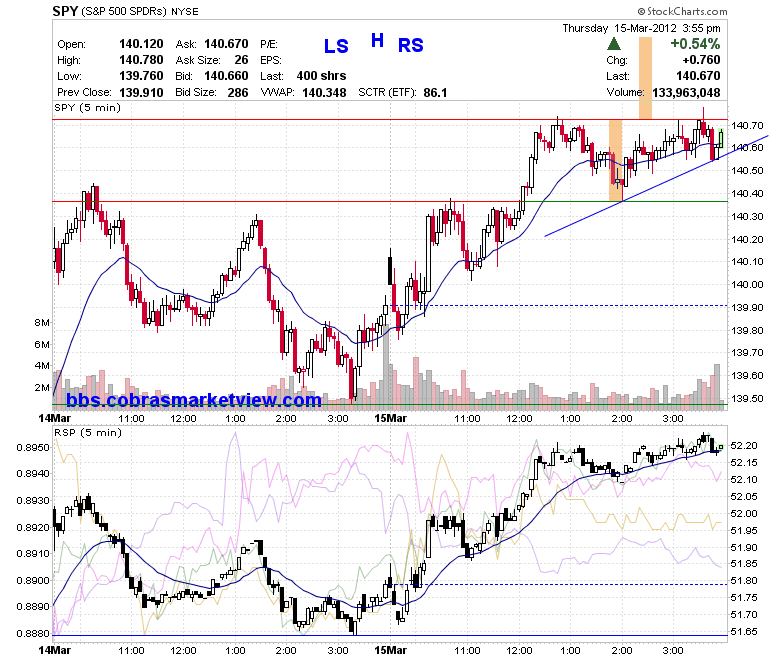Select the VWAP value 140.348
This screenshot has width=780, height=659.
[324, 93]
